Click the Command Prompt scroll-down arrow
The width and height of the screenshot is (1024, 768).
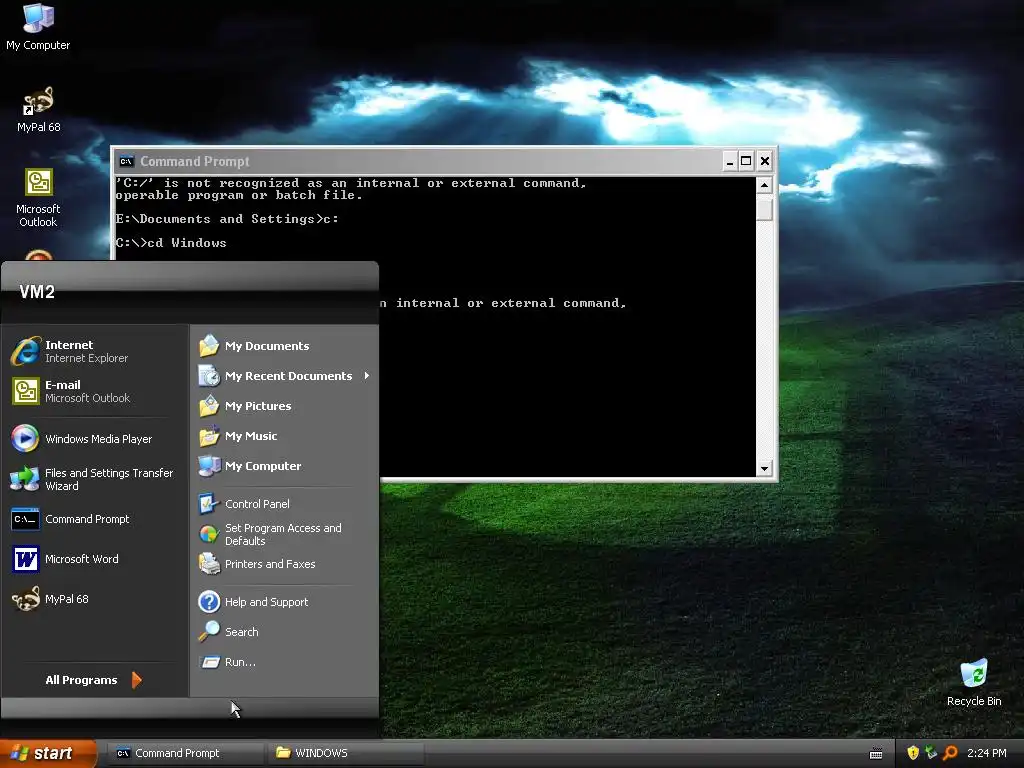click(764, 468)
